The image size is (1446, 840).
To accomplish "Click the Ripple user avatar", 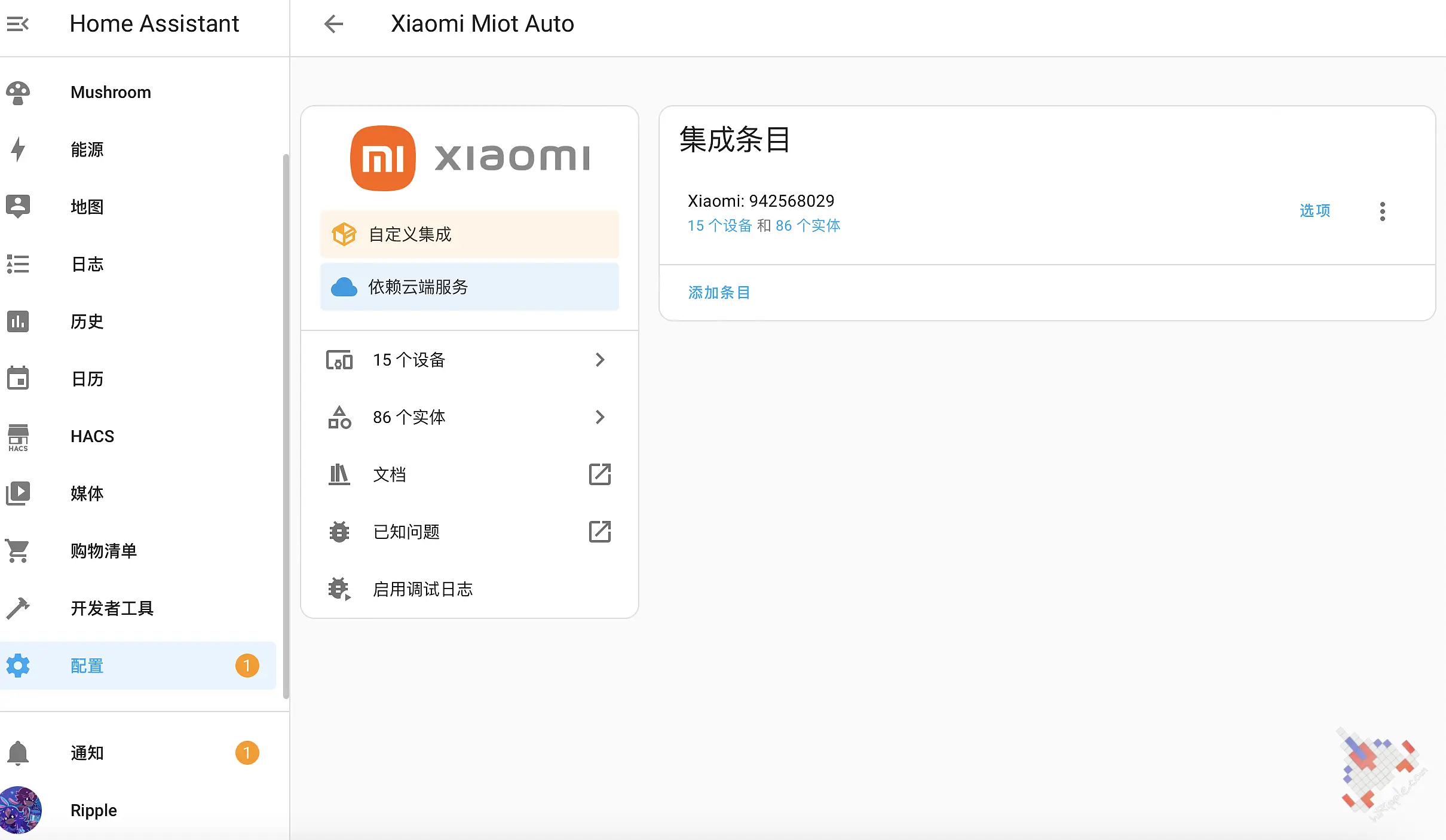I will click(20, 810).
